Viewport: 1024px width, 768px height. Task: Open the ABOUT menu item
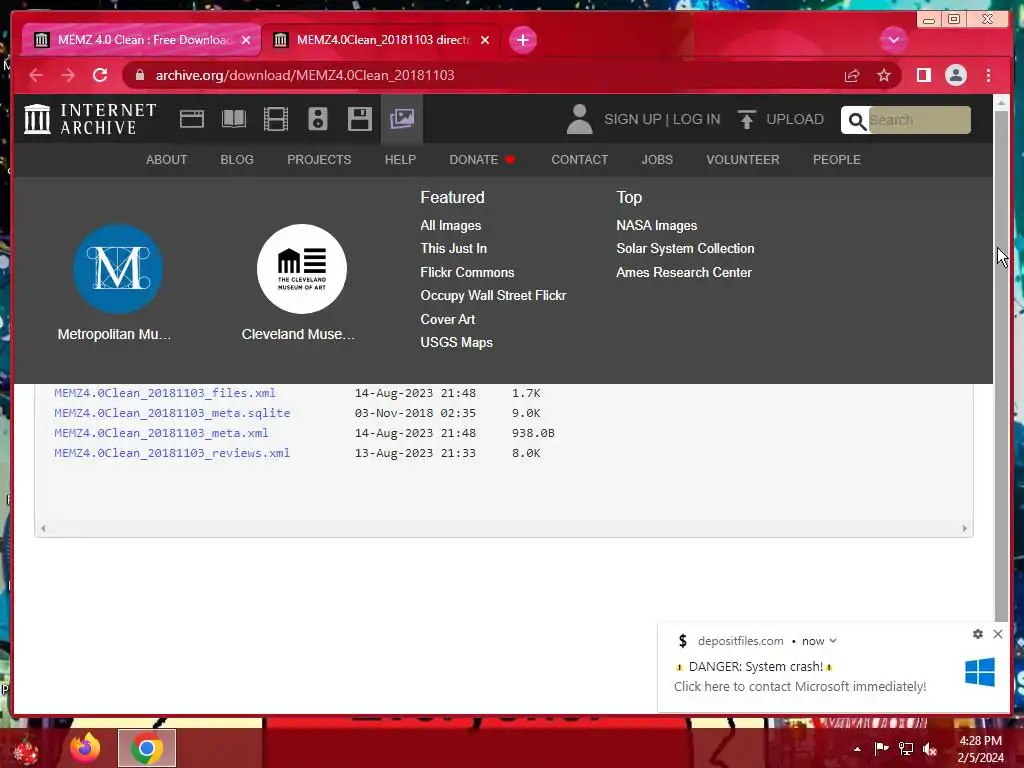tap(167, 159)
